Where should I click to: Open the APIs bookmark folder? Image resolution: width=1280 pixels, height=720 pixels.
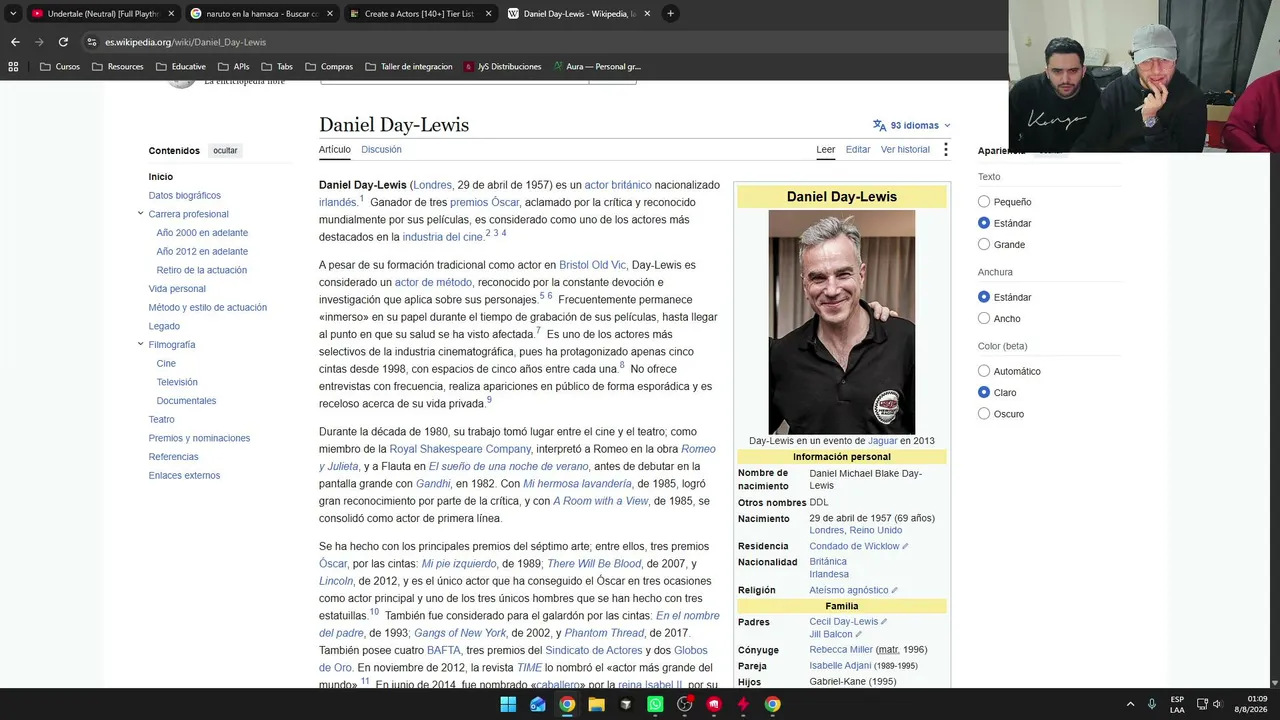pyautogui.click(x=233, y=67)
